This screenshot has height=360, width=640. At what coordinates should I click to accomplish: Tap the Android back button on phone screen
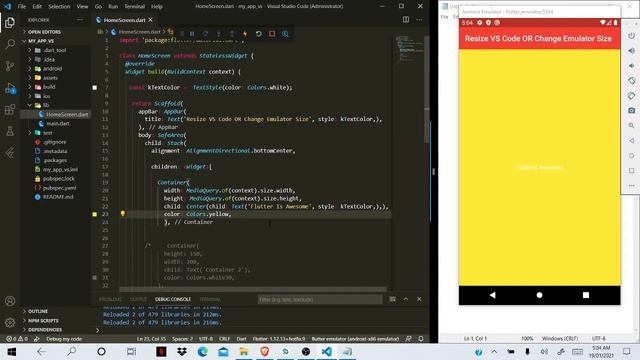[x=493, y=295]
